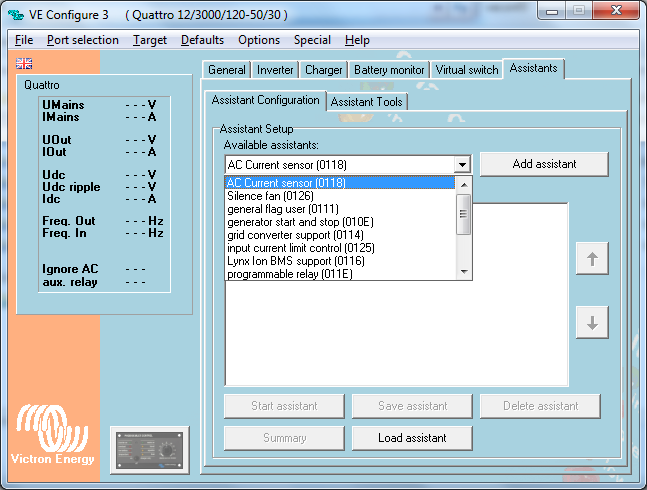Click the Udc ripple reading label
The image size is (647, 490).
(x=71, y=187)
